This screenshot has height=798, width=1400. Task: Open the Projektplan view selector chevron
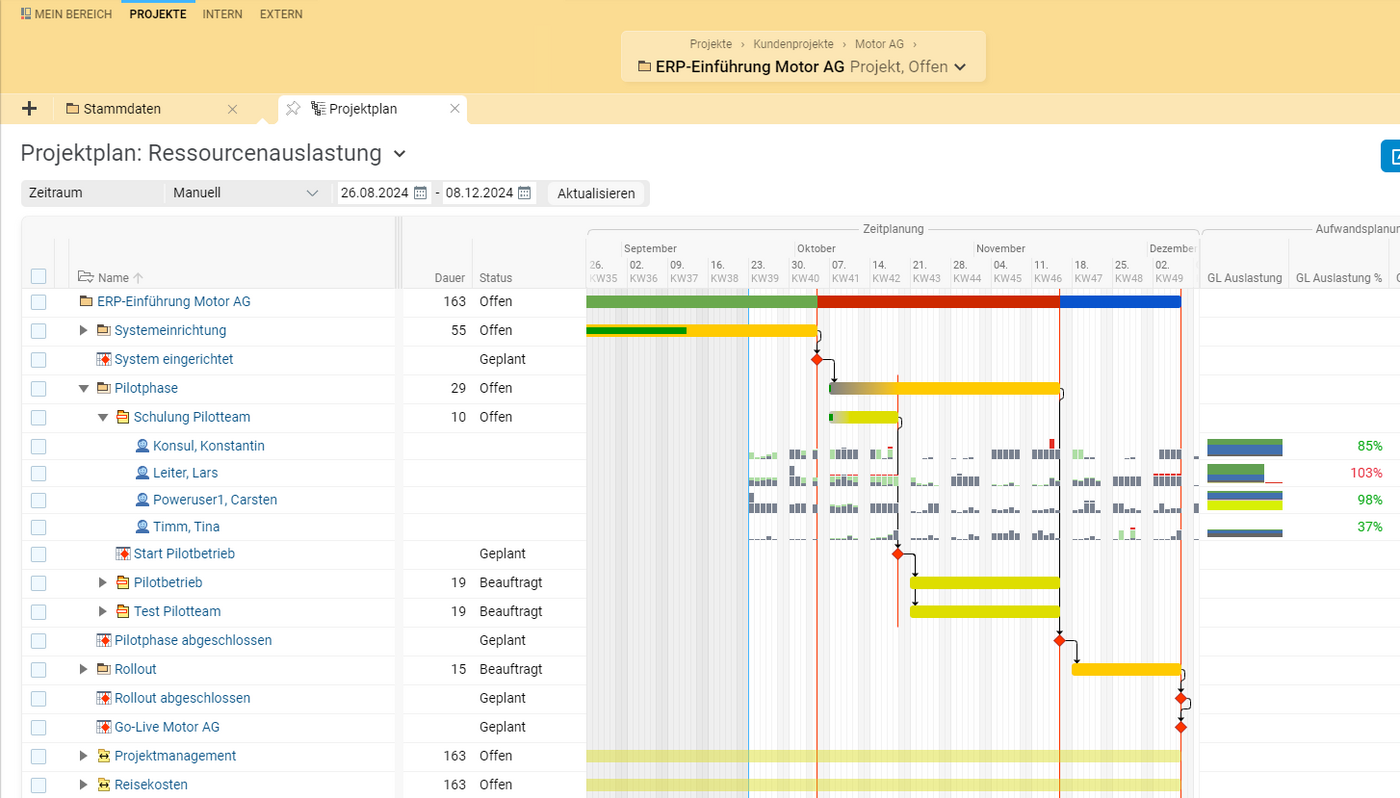(x=400, y=154)
